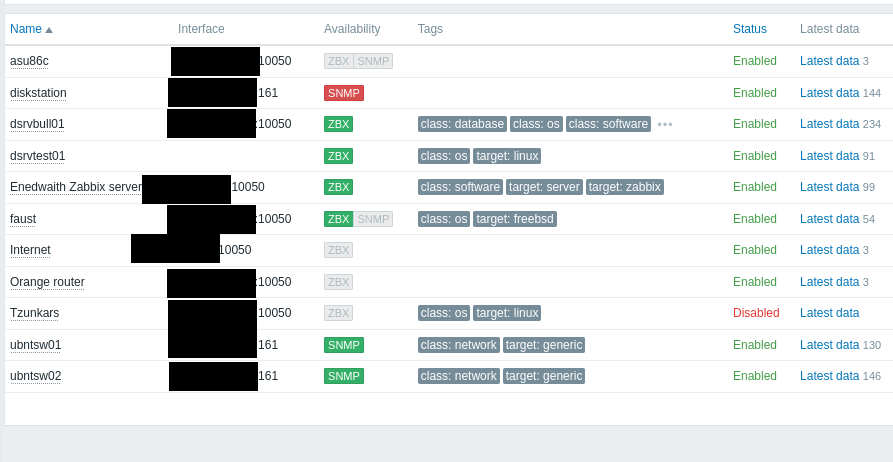893x462 pixels.
Task: Click the grey ZBX badge for Orange router
Action: point(338,282)
